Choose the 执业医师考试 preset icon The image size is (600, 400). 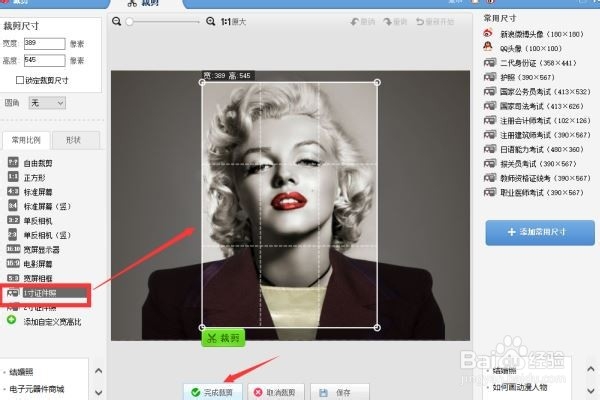pos(490,192)
